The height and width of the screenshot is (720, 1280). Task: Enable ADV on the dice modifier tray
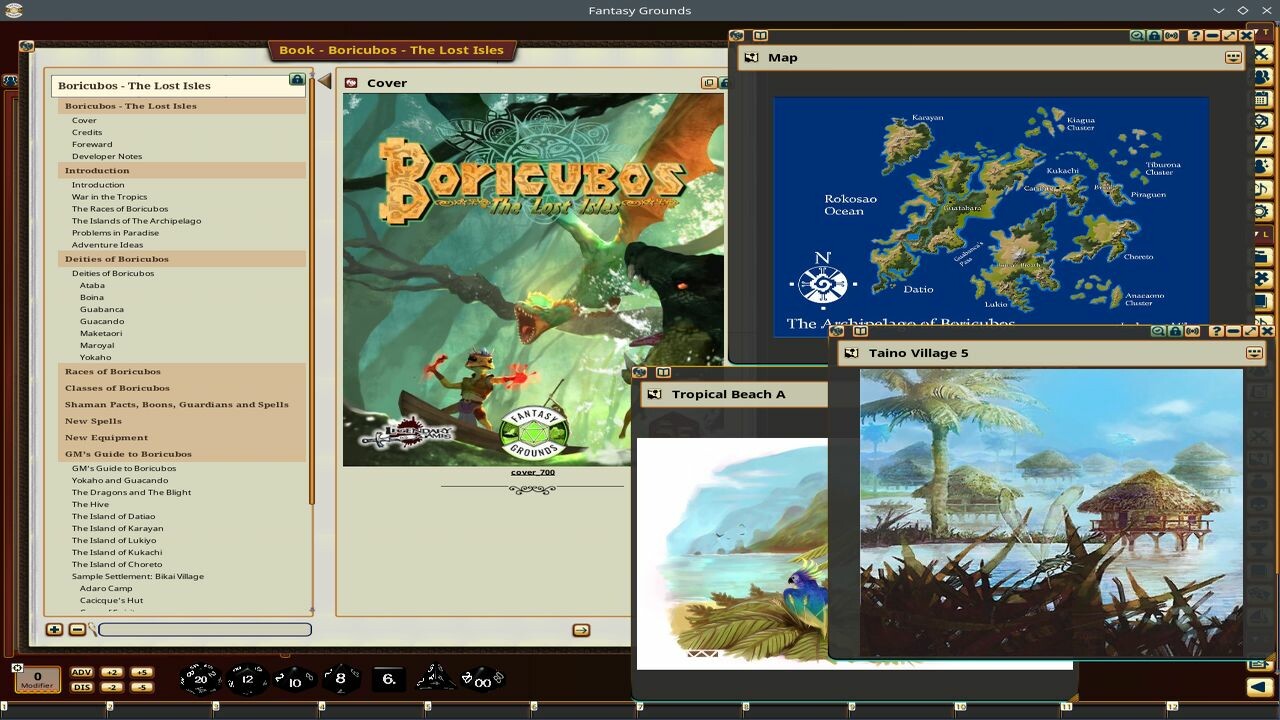tap(83, 674)
